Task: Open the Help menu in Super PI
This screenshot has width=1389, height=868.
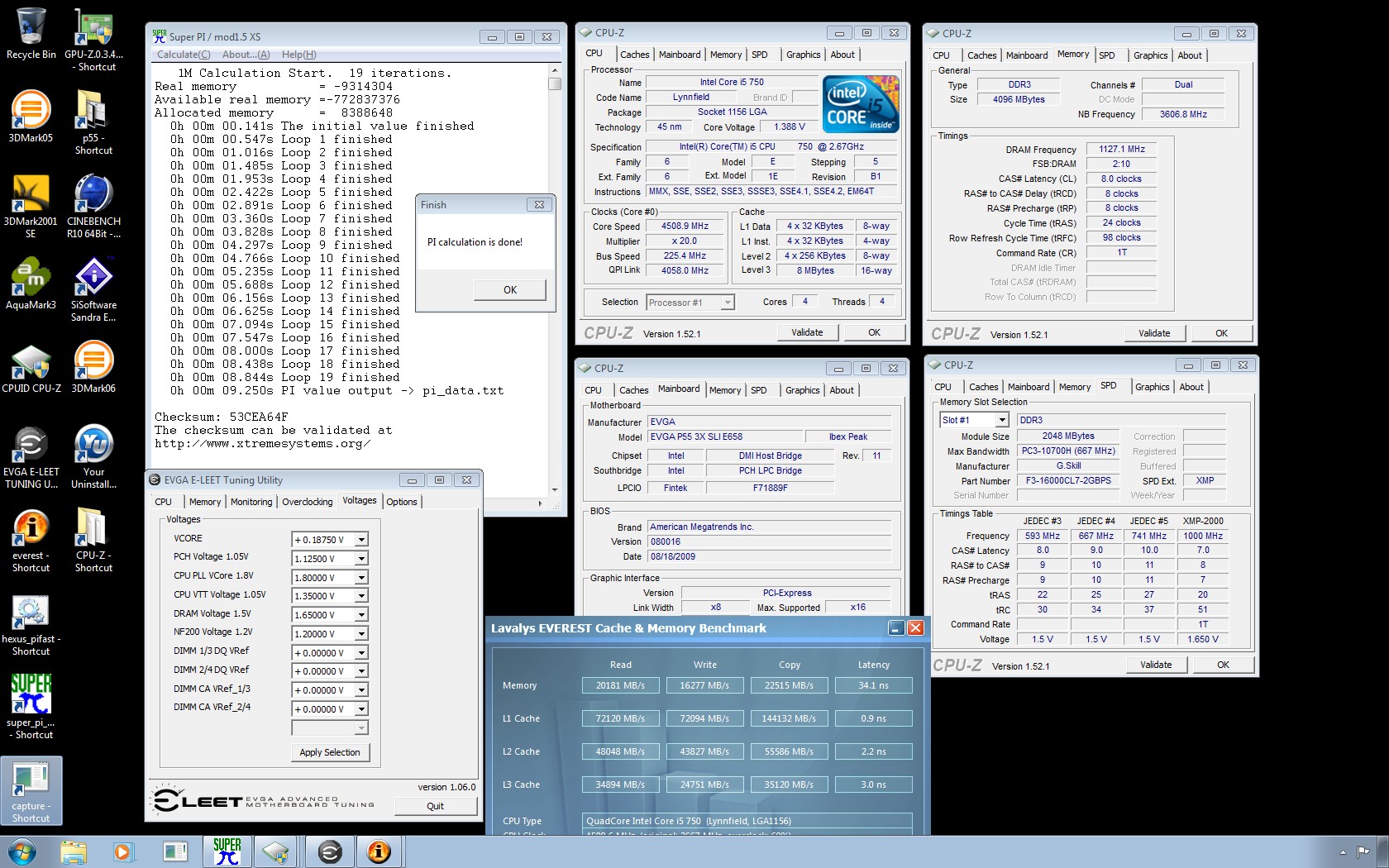Action: tap(298, 55)
